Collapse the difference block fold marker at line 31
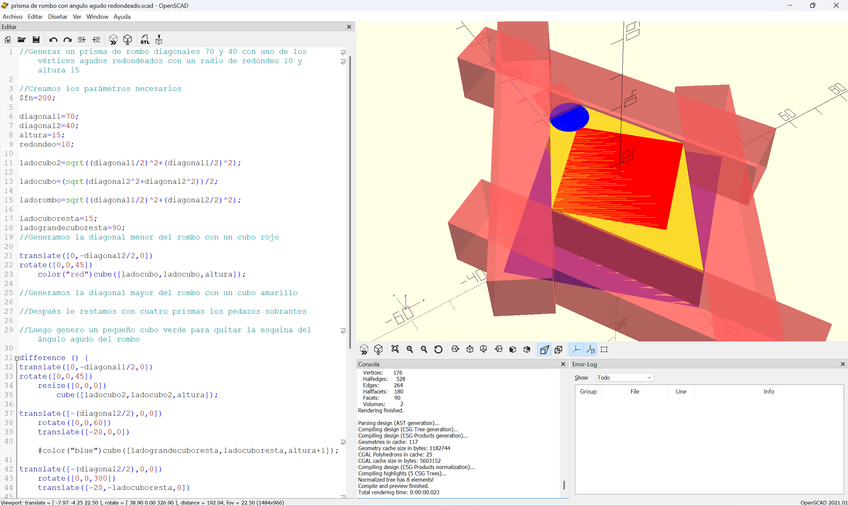The height and width of the screenshot is (506, 848). (17, 357)
